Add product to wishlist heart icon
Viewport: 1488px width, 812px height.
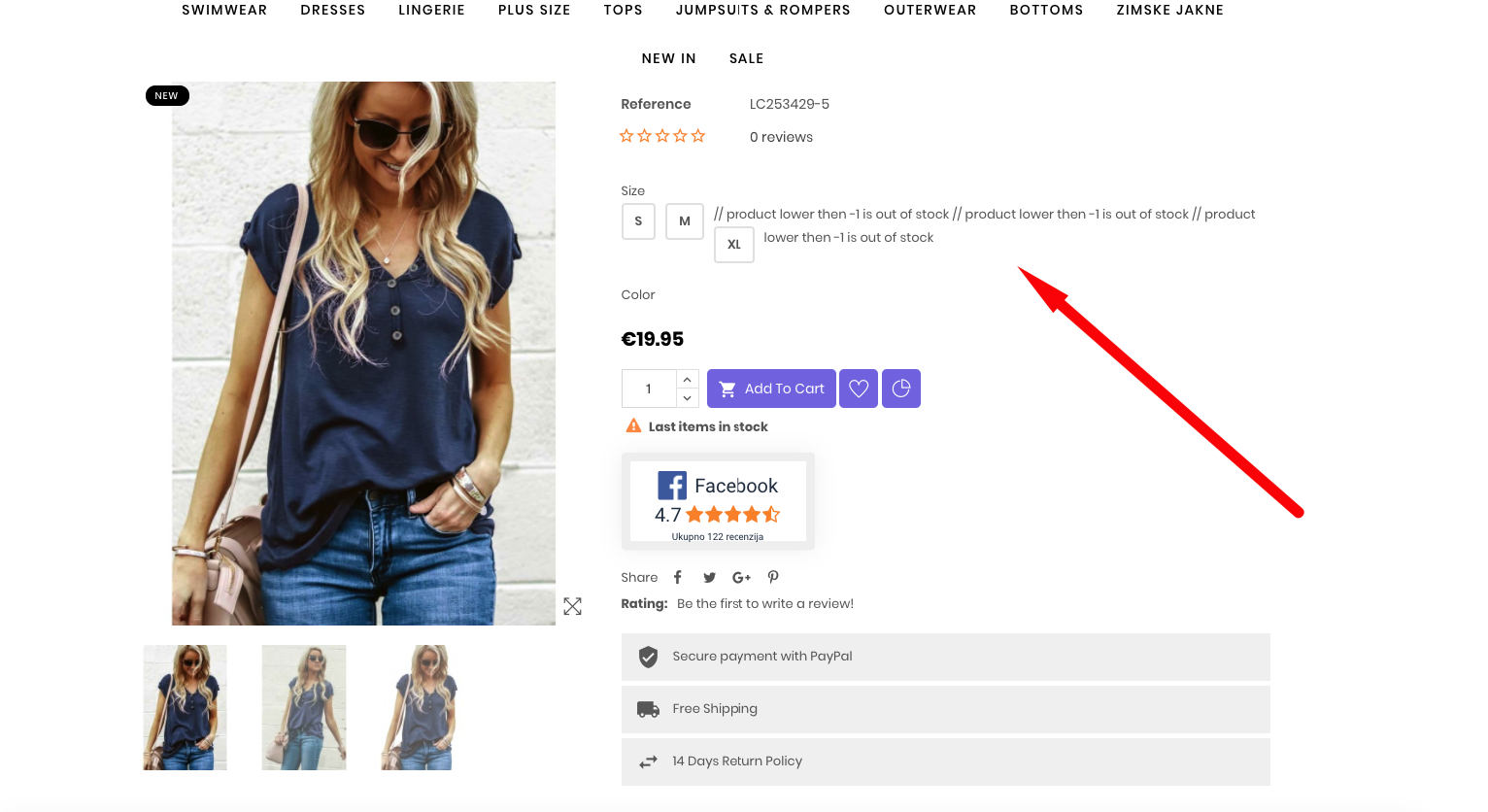859,389
